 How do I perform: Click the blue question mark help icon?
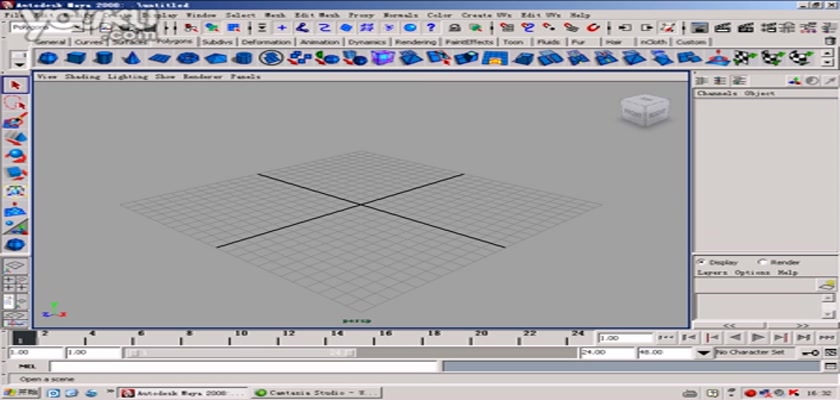click(431, 27)
